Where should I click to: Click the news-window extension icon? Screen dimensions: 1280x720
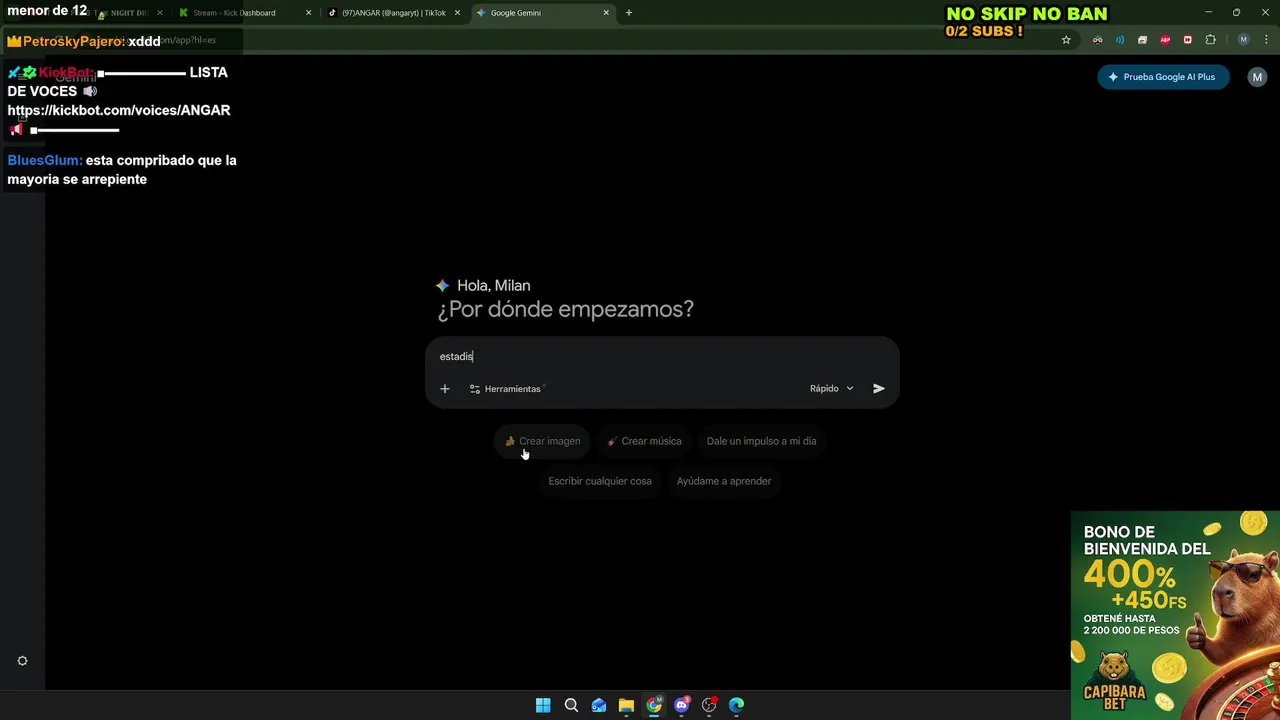pos(1142,40)
